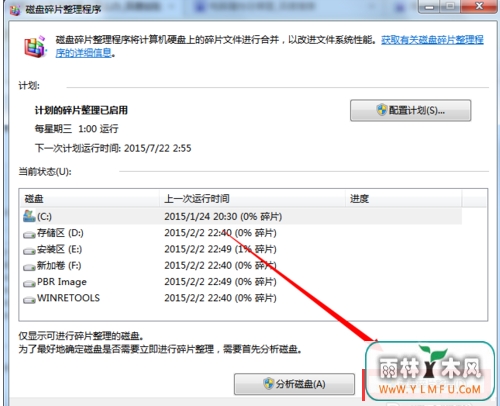
Task: Click the 安装区 (E:) drive icon
Action: pyautogui.click(x=29, y=251)
